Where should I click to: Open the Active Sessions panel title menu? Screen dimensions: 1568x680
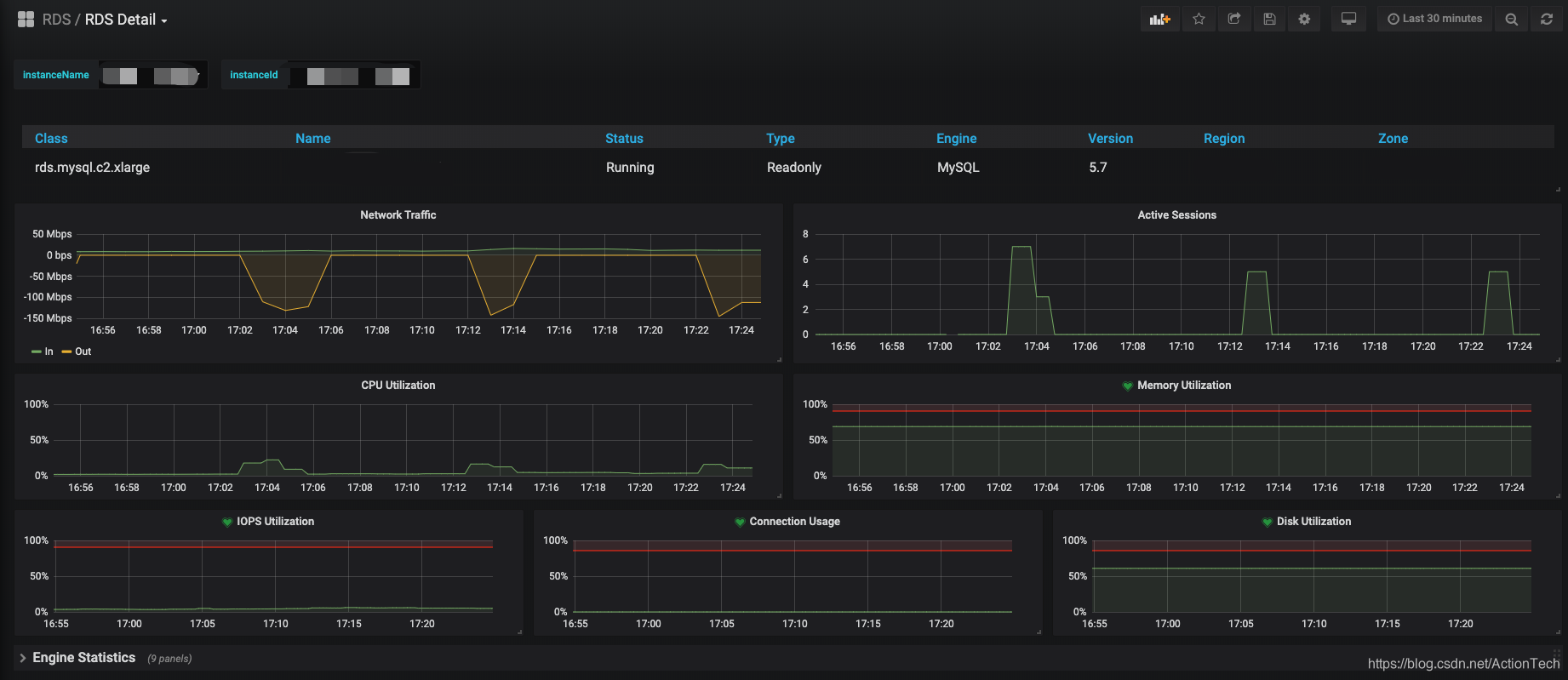pos(1176,214)
